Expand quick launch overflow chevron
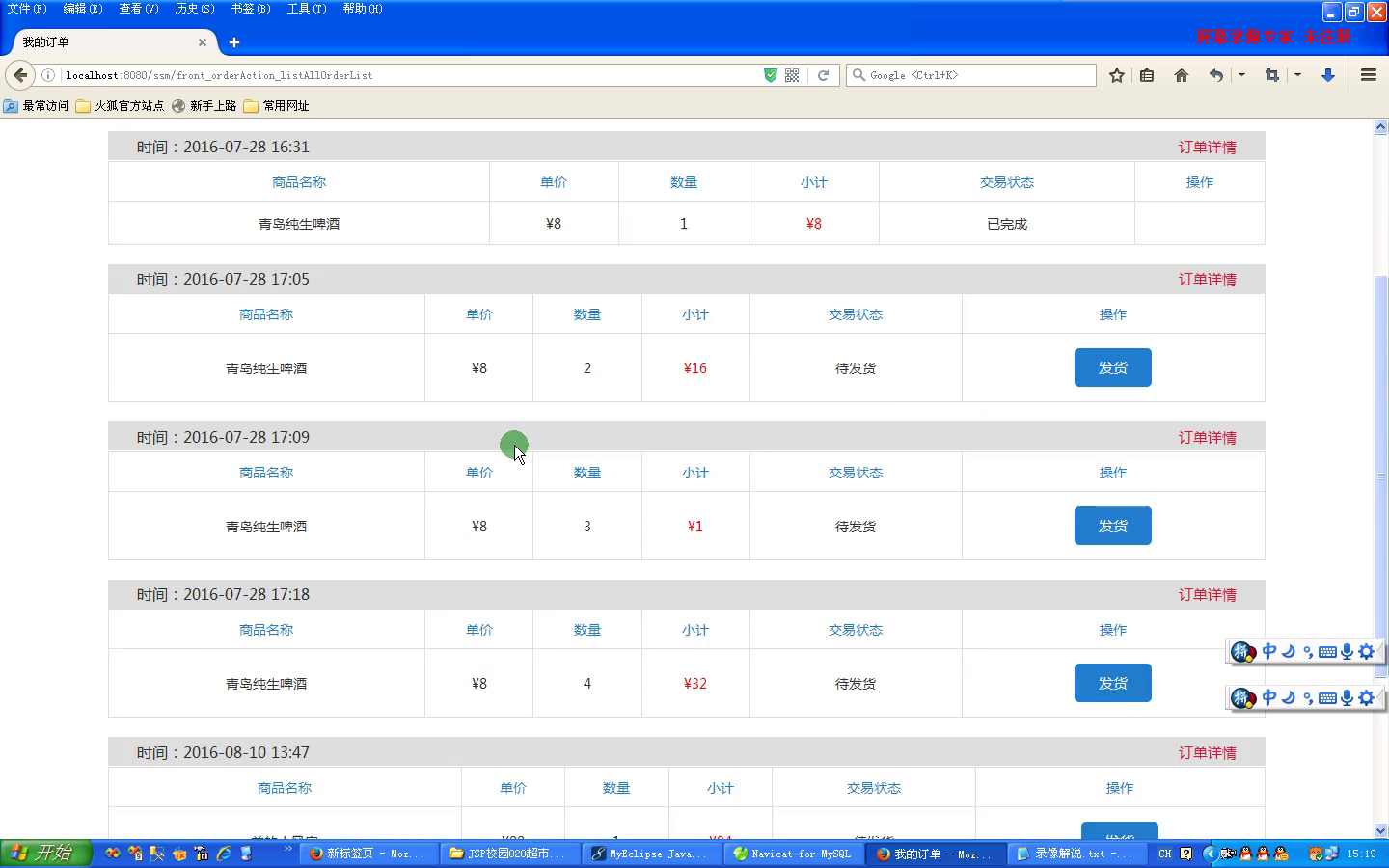Viewport: 1389px width, 868px height. coord(287,850)
